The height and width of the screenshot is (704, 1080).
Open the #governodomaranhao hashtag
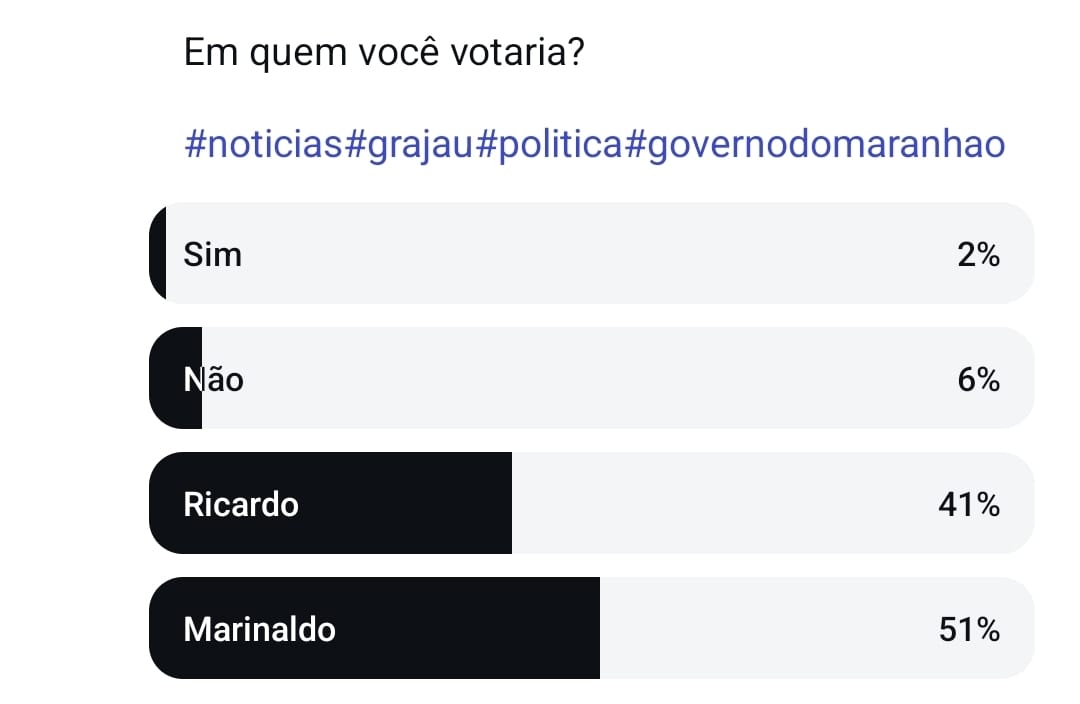coord(815,144)
